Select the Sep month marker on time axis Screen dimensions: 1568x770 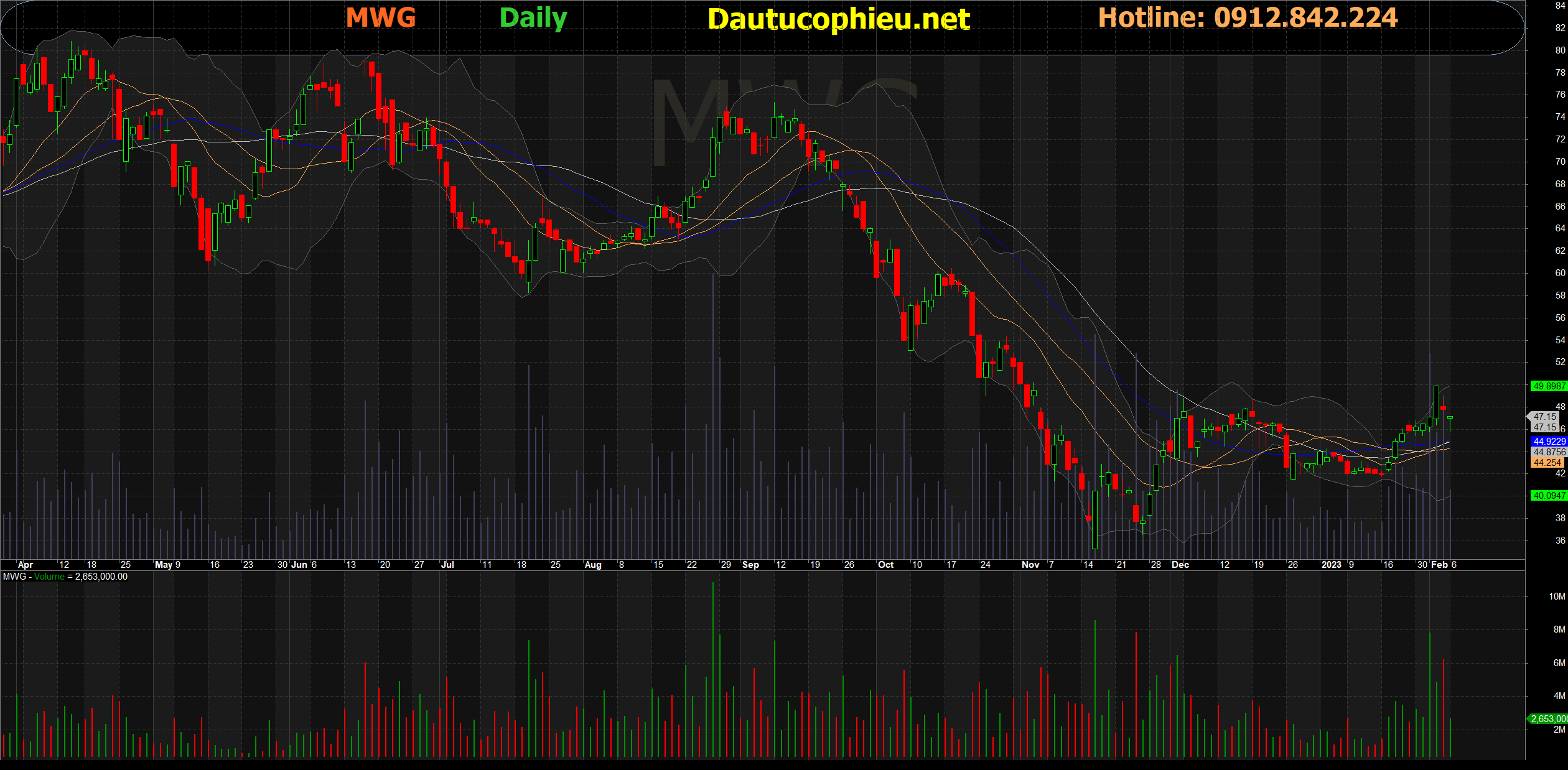click(x=750, y=565)
